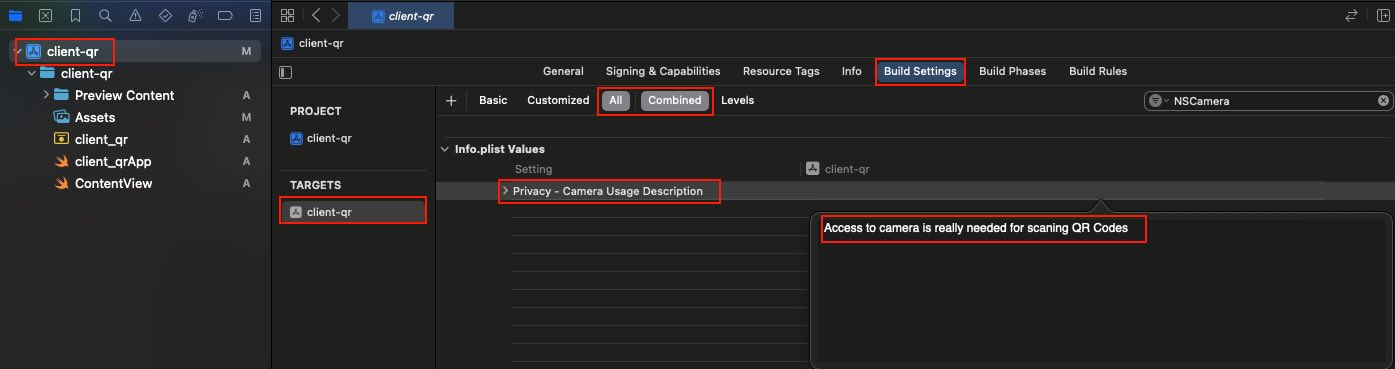This screenshot has height=369, width=1395.
Task: Click the NSCamera search field
Action: [1268, 100]
